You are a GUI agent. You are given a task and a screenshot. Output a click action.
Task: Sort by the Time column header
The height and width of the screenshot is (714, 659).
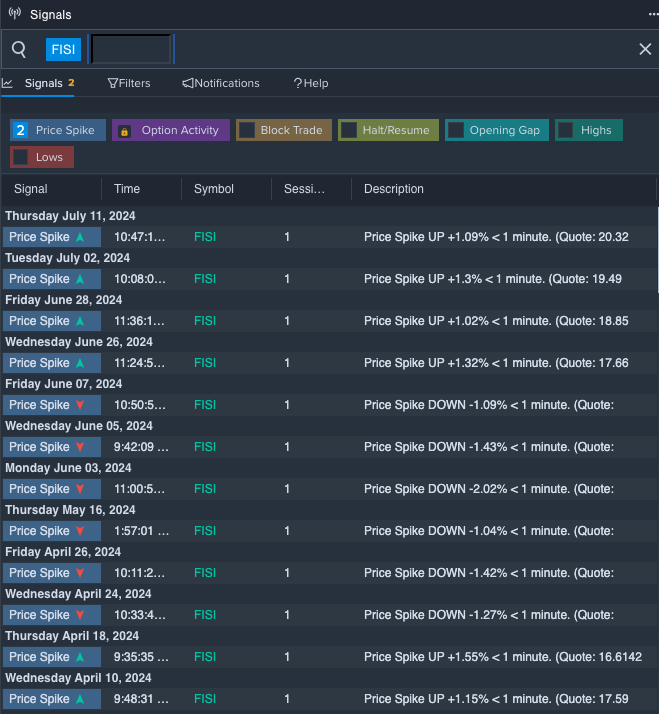(x=127, y=189)
